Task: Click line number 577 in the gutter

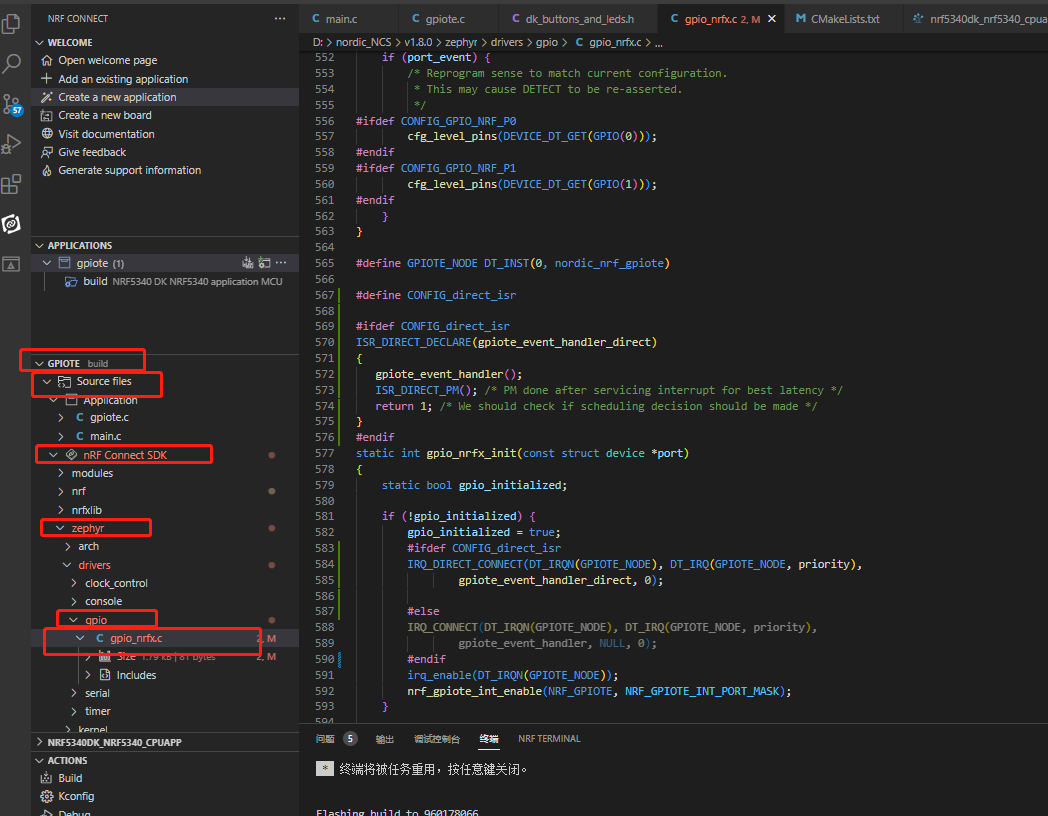Action: [x=325, y=453]
